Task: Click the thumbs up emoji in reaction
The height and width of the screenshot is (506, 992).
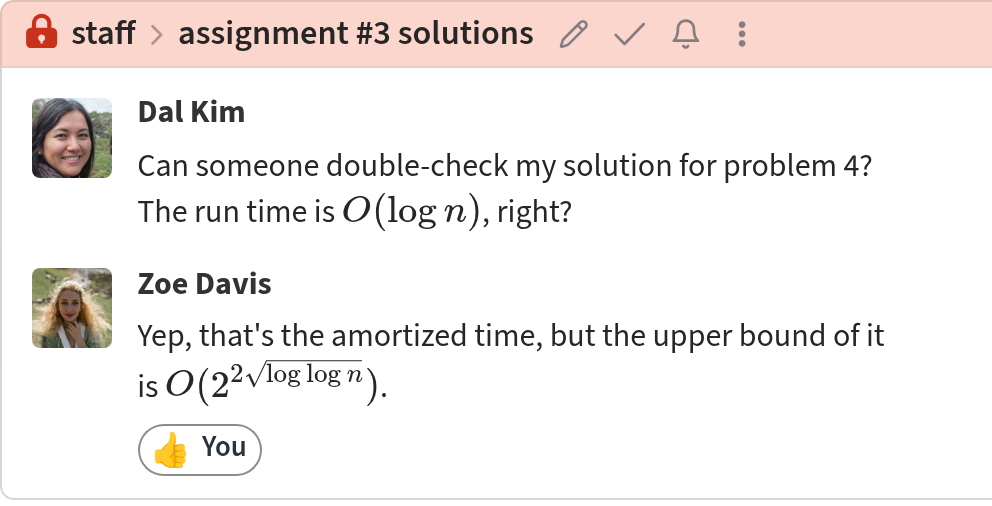Action: [x=170, y=450]
